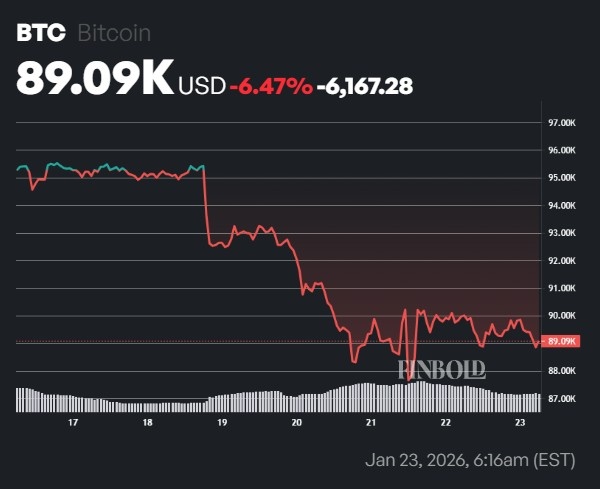Select date 23 on the time axis
This screenshot has width=600, height=489.
pos(520,423)
